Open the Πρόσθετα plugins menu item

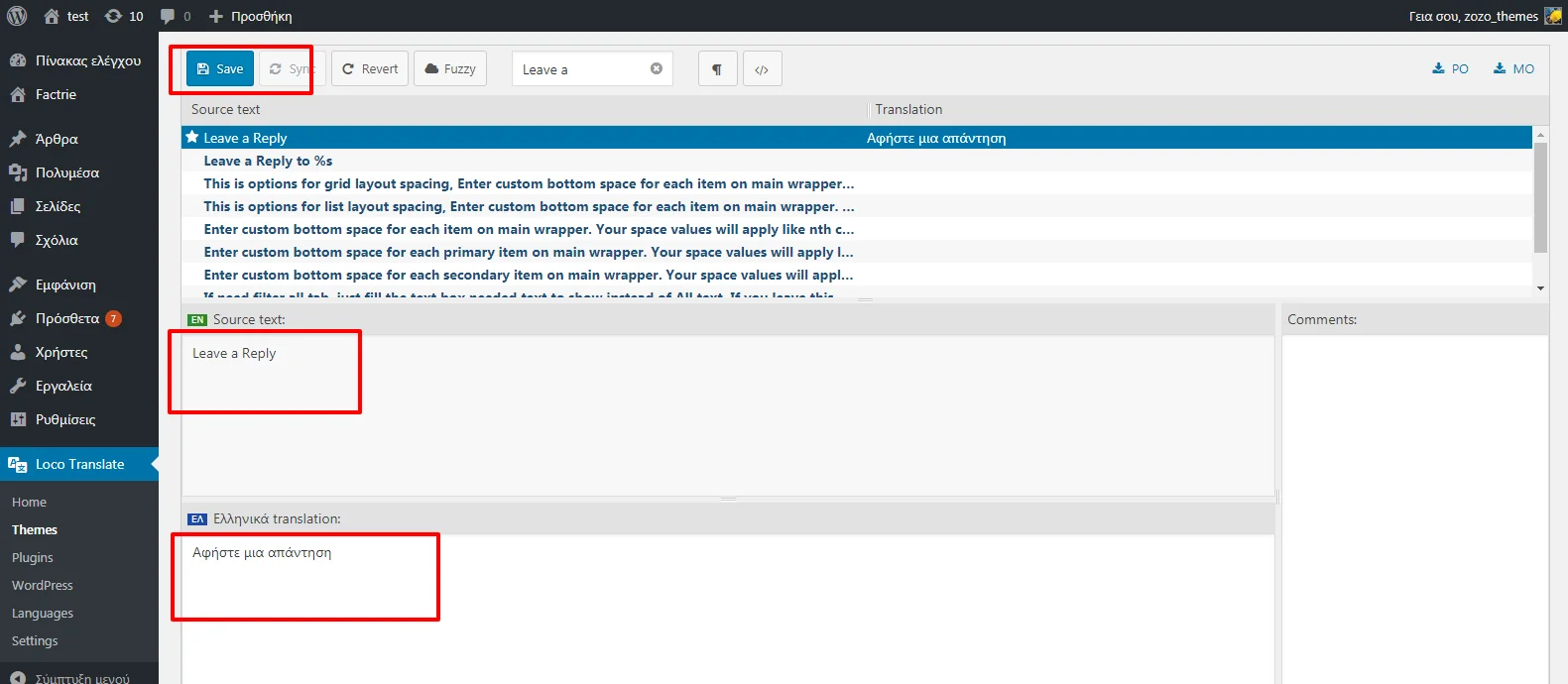pos(67,318)
